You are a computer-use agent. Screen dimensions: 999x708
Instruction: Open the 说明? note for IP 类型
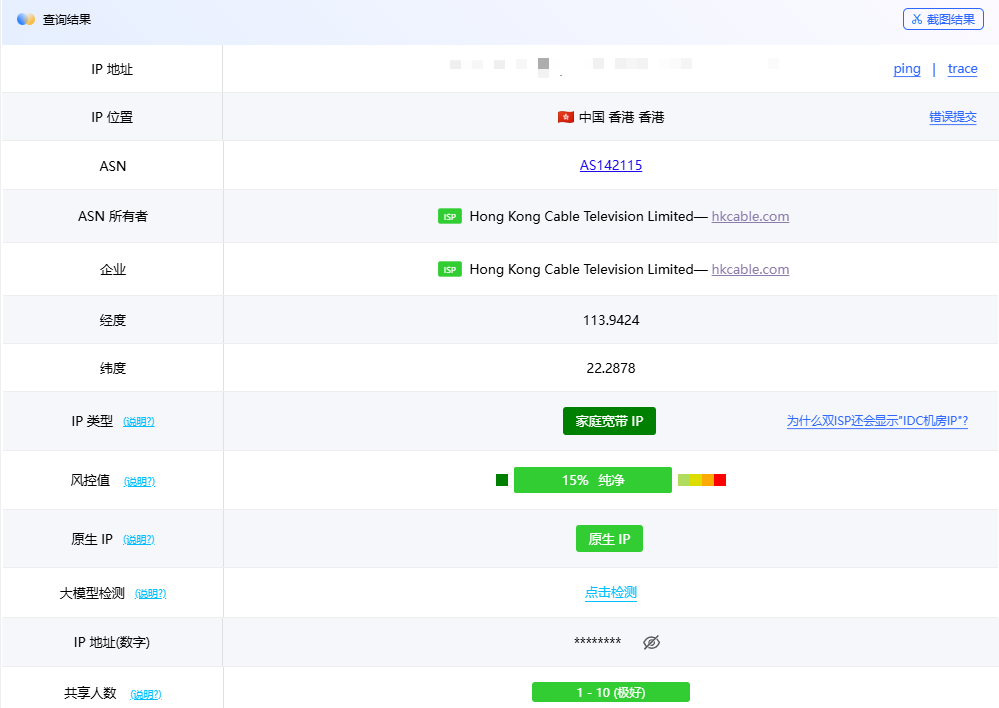(139, 421)
